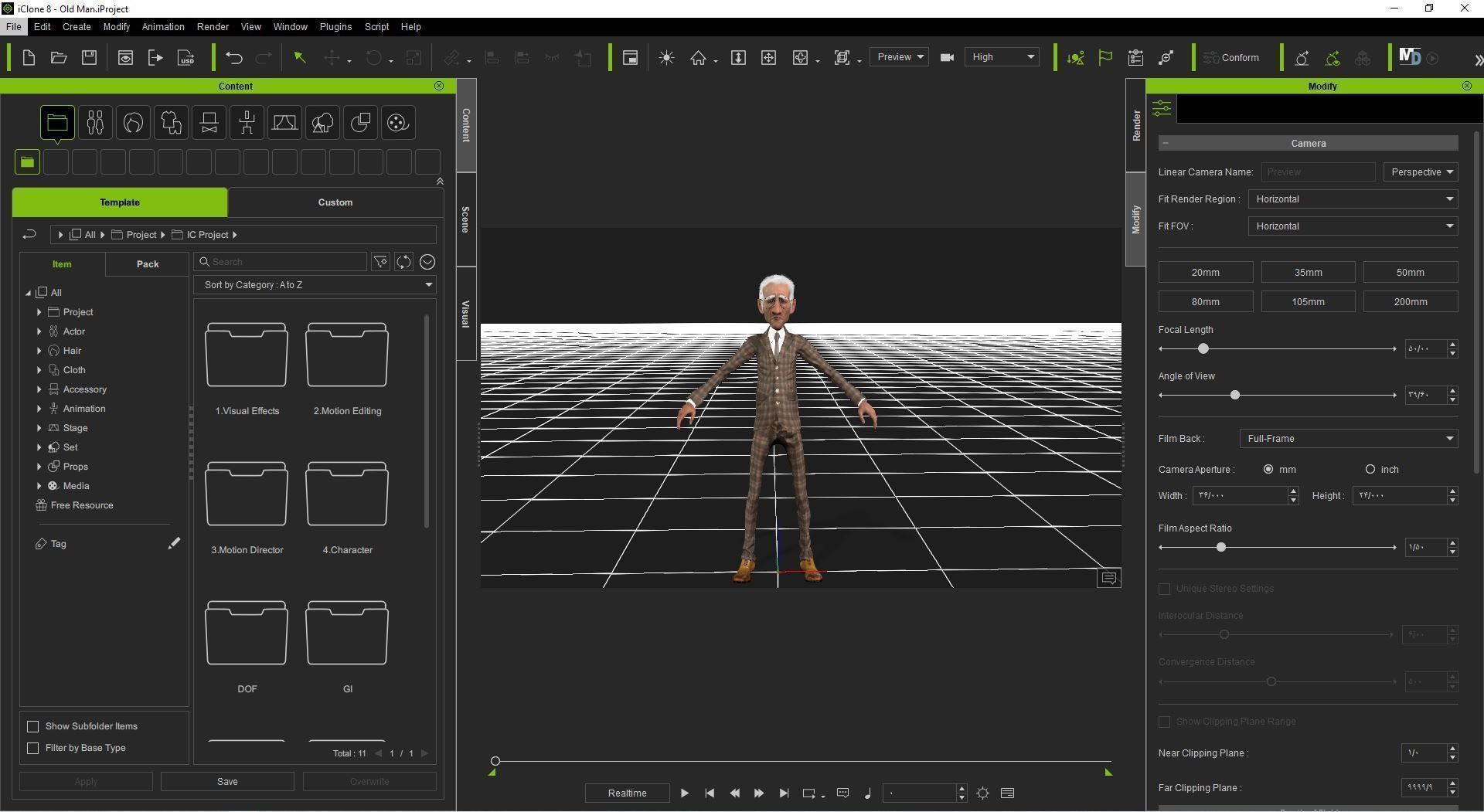
Task: Select the inch Camera Aperture radio
Action: coord(1370,470)
